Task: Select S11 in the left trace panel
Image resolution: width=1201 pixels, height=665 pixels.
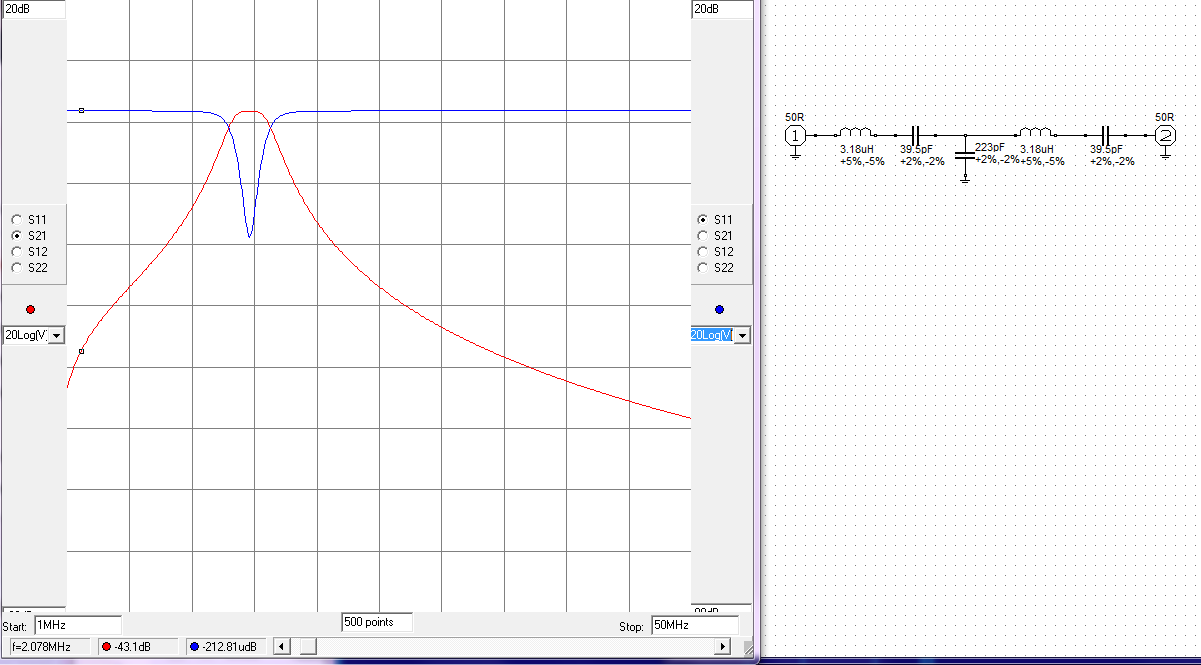Action: tap(16, 219)
